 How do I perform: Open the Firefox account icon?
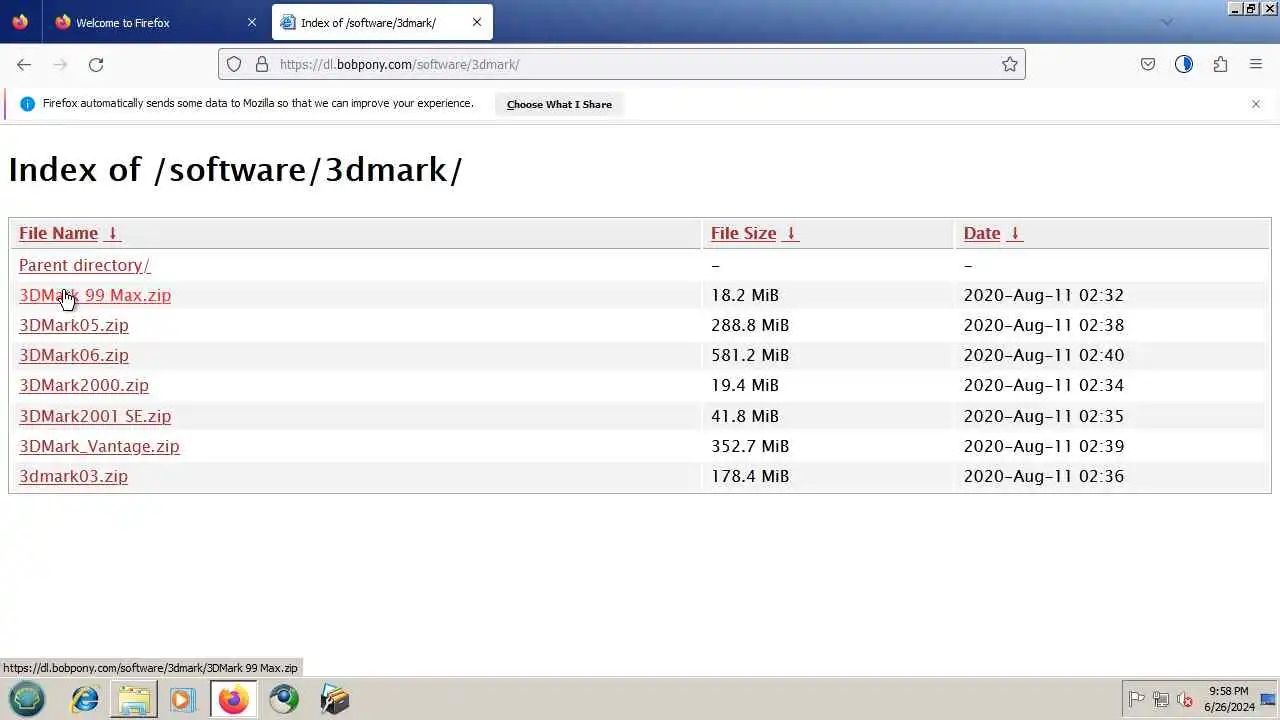1184,64
